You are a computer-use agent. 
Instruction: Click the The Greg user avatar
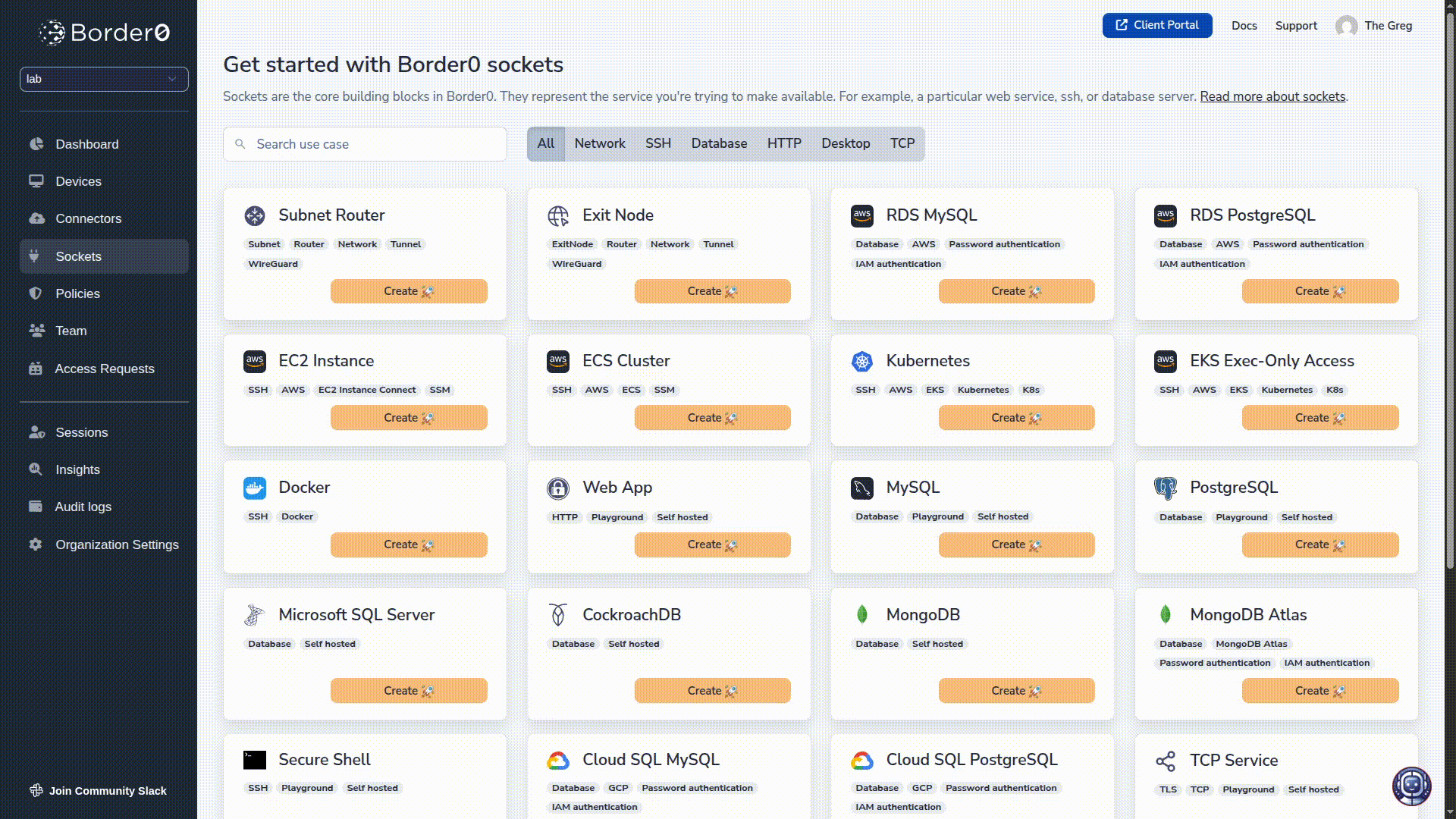pos(1346,26)
